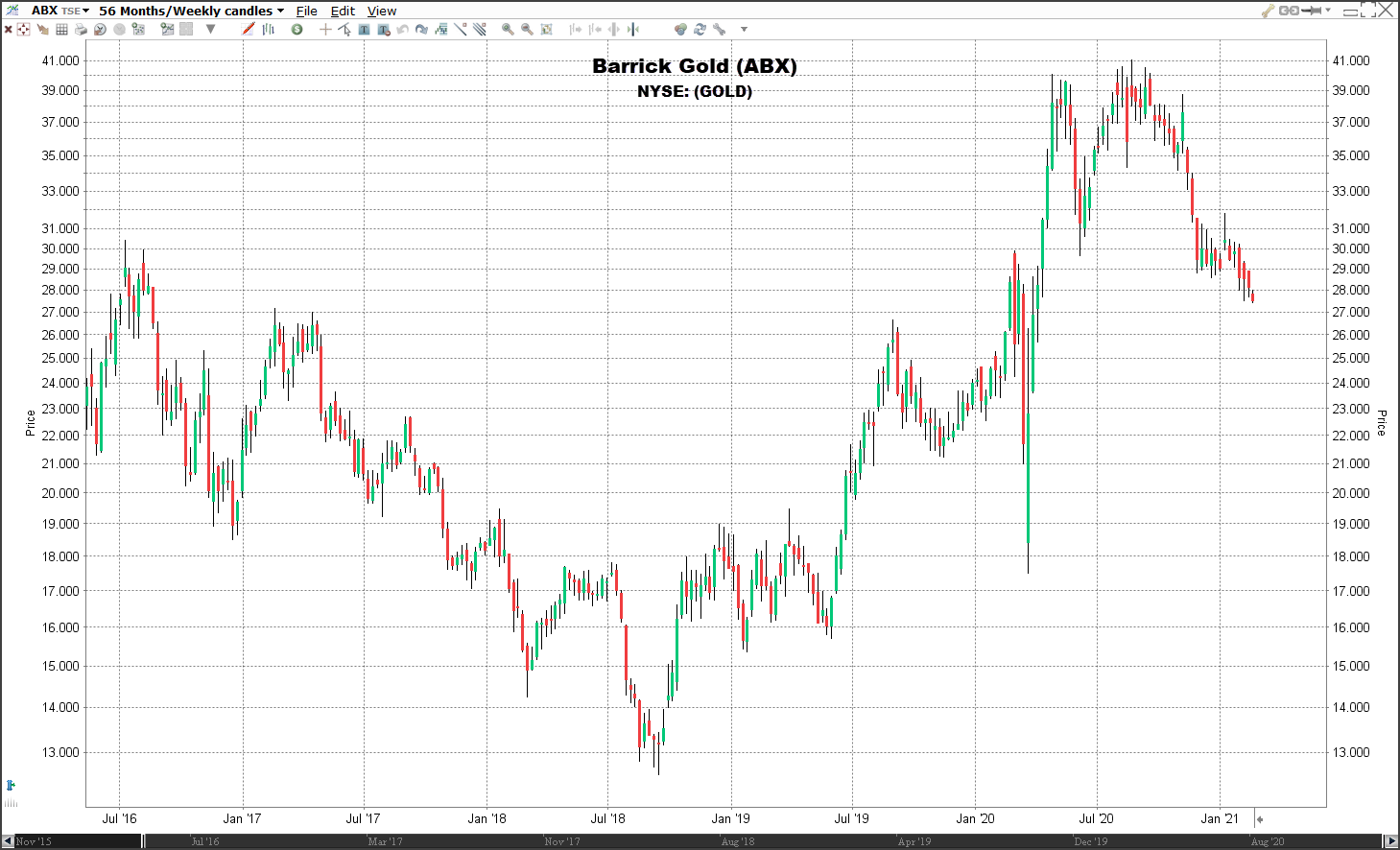This screenshot has width=1400, height=850.
Task: Expand the small arrow after toolbar wrench
Action: coord(744,30)
